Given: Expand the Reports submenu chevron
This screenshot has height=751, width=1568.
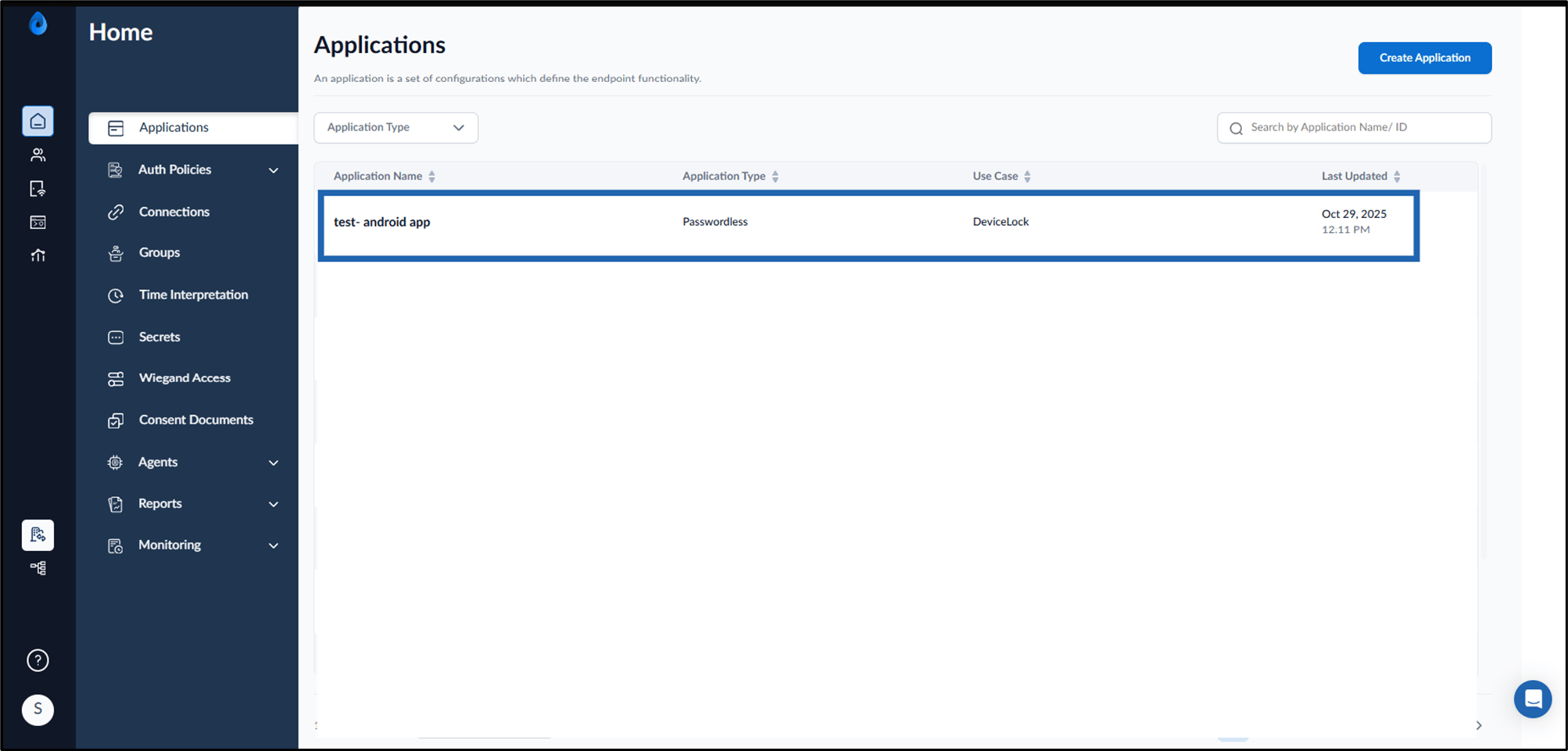Looking at the screenshot, I should 274,504.
